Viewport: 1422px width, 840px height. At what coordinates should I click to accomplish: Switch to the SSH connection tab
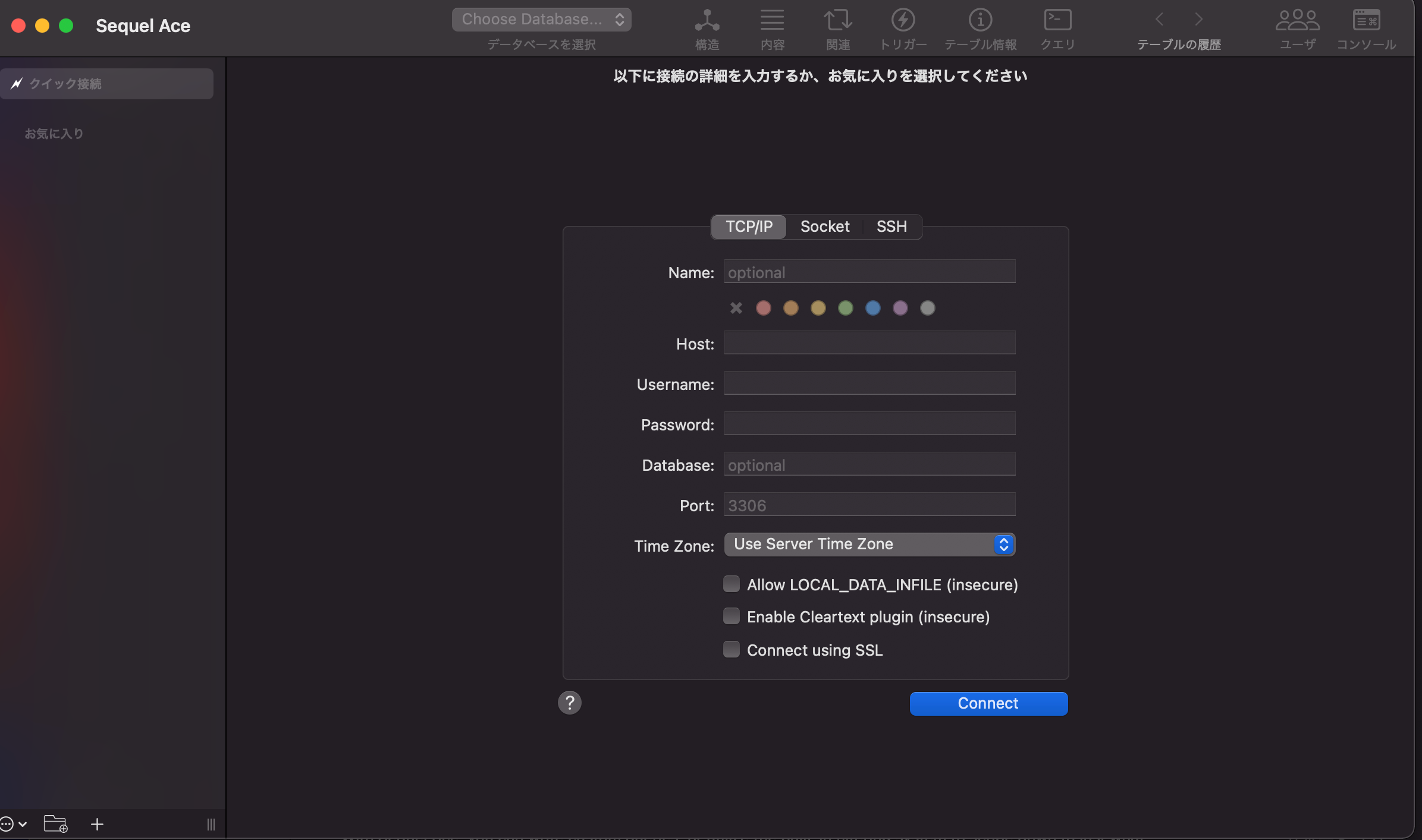(x=891, y=226)
